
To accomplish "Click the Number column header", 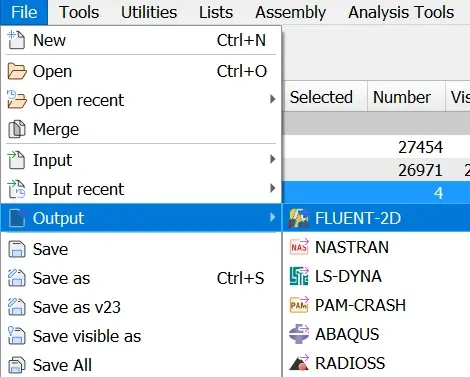I will (x=401, y=97).
